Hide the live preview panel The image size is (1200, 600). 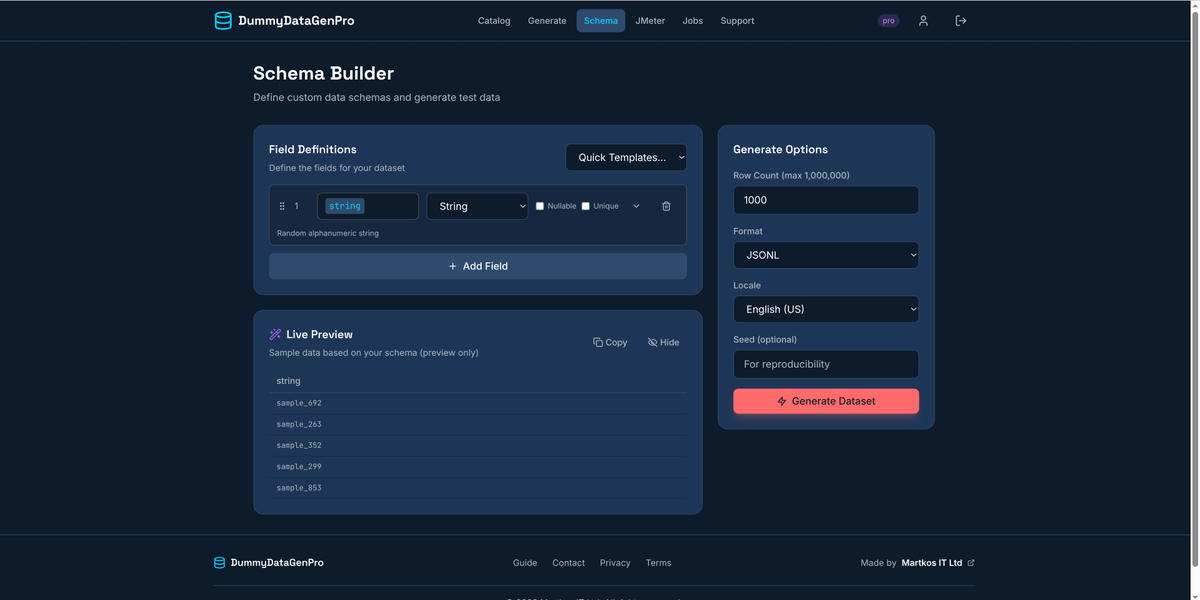click(x=663, y=342)
